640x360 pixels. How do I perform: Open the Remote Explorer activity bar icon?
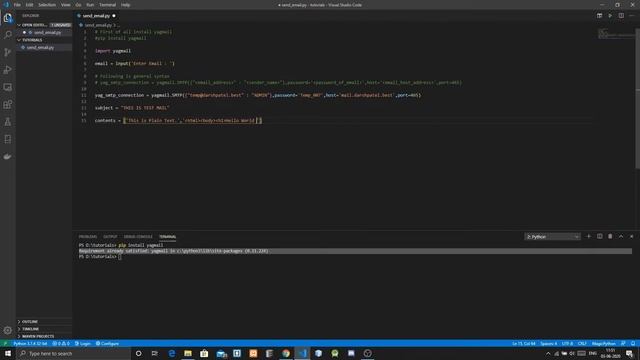point(8,87)
